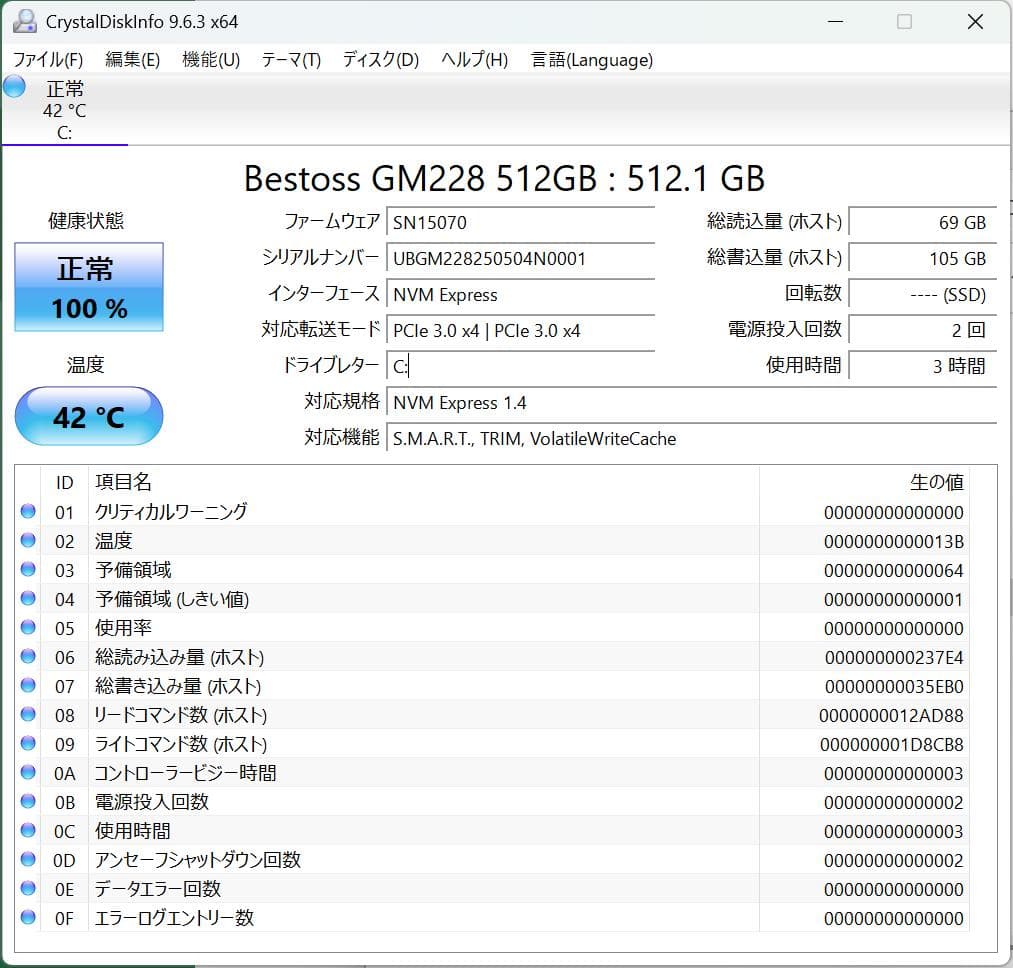Open the 機能(U) menu

[x=211, y=60]
